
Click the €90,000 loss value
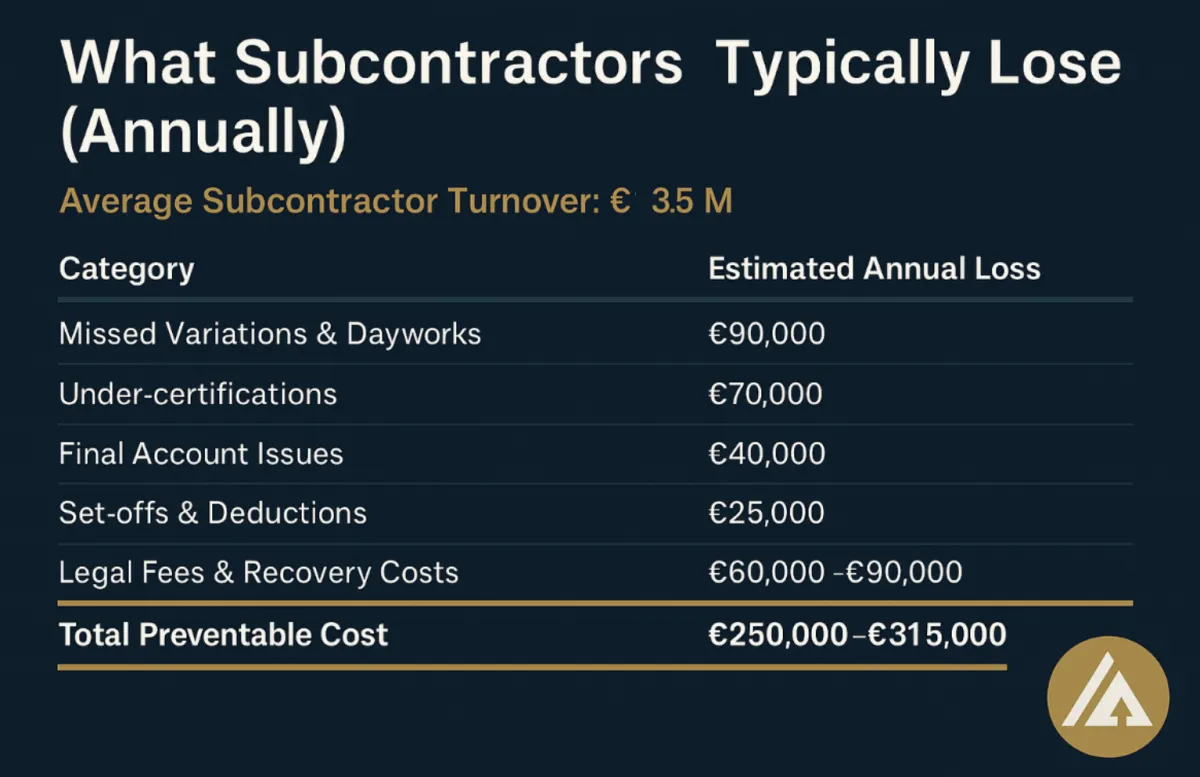tap(767, 333)
